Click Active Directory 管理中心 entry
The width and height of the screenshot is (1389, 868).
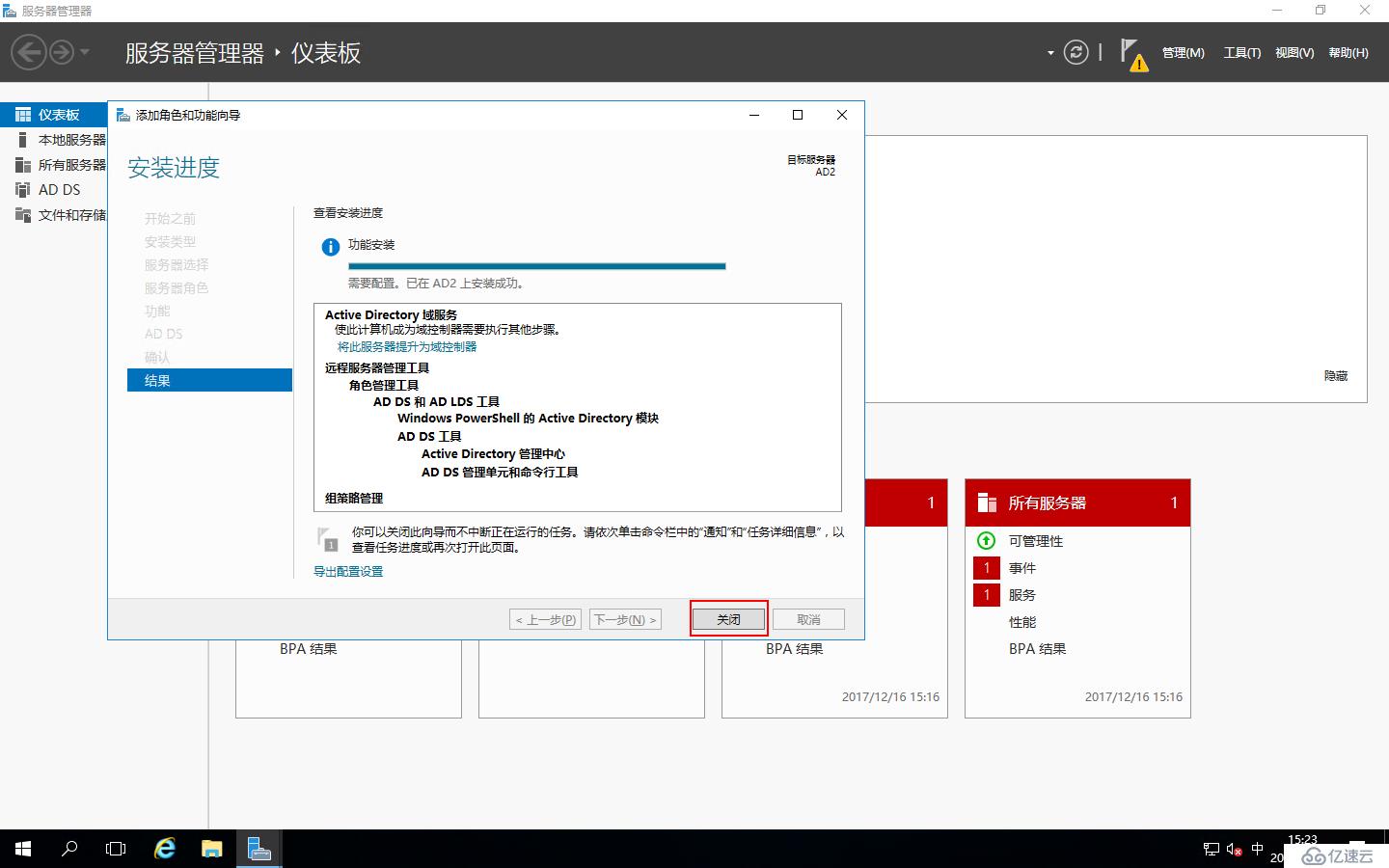[493, 453]
